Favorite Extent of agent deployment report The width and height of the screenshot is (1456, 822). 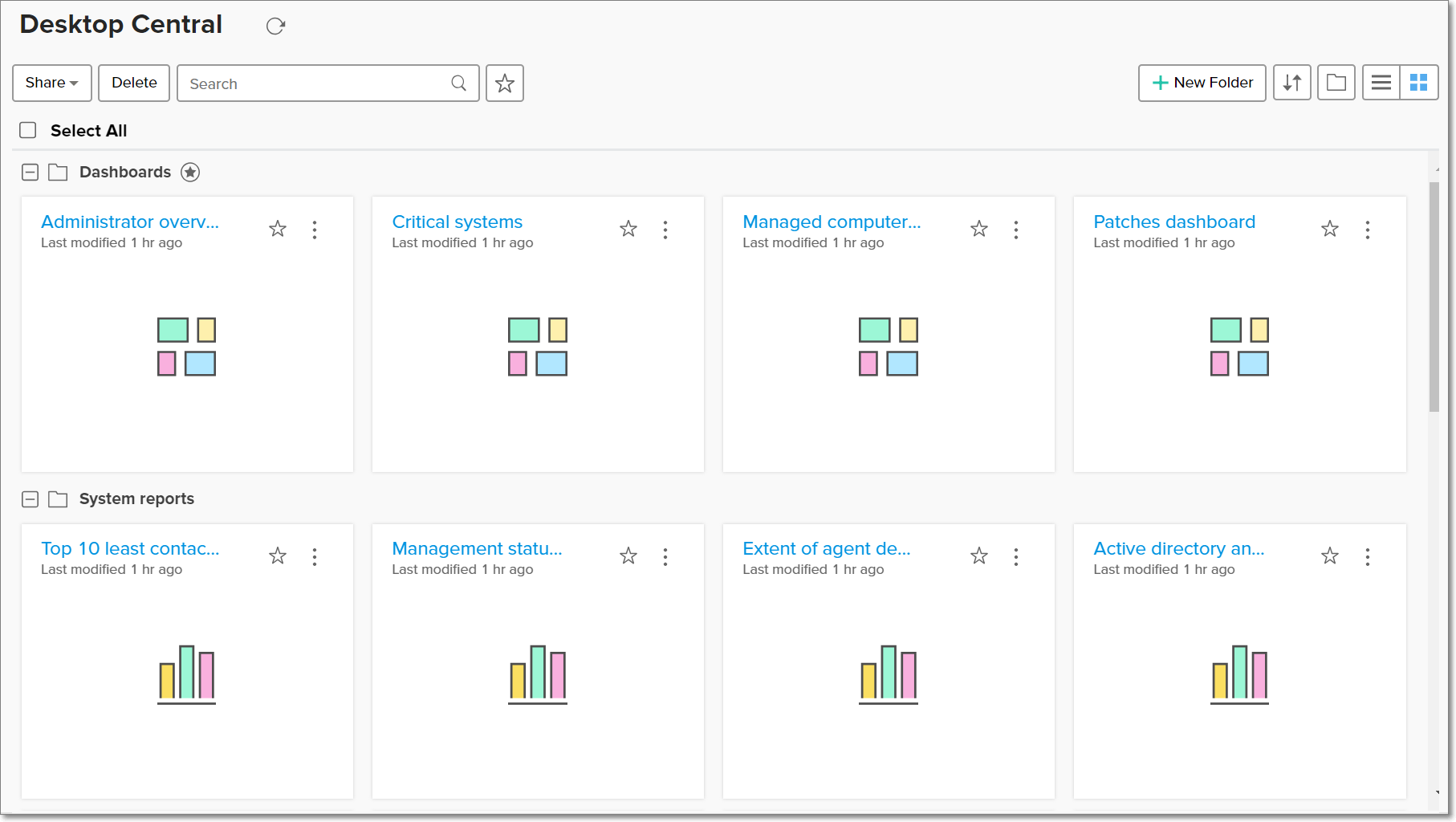pyautogui.click(x=979, y=556)
